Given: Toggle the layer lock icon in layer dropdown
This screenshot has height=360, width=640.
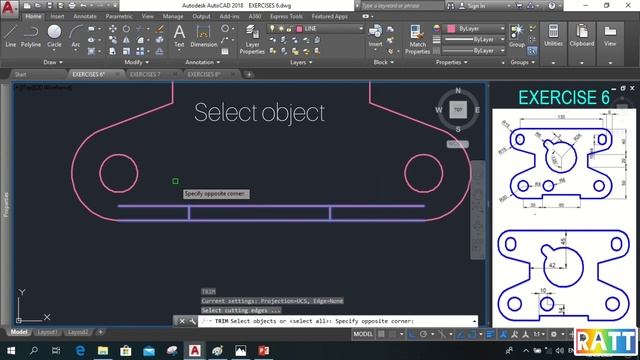Looking at the screenshot, I should click(289, 29).
